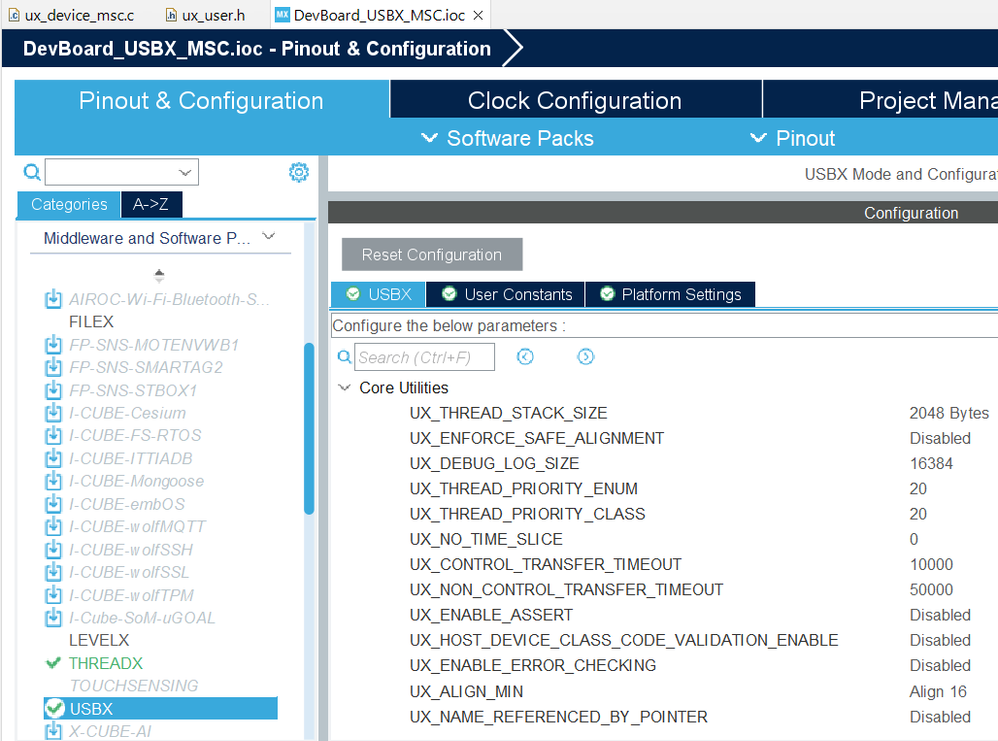Switch to the ux_user.h editor tab
This screenshot has width=998, height=741.
[x=205, y=15]
